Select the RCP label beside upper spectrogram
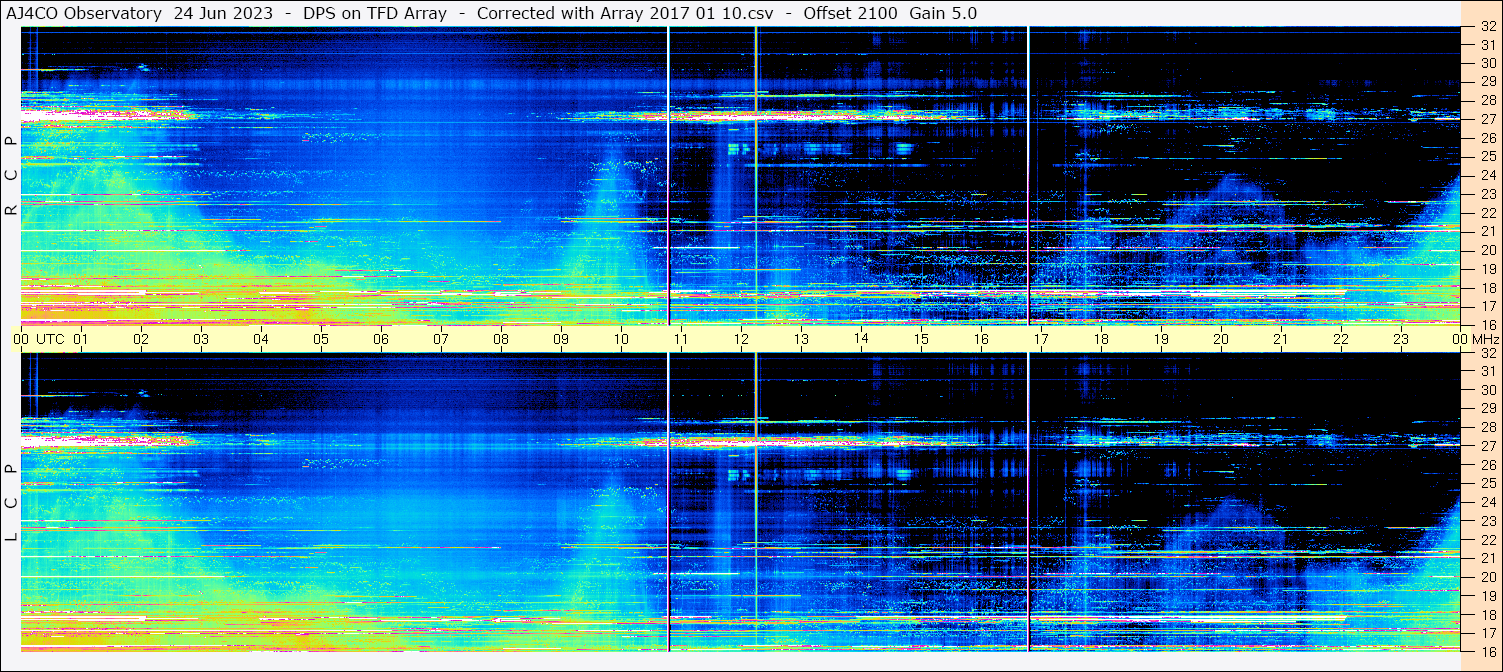 click(x=11, y=176)
